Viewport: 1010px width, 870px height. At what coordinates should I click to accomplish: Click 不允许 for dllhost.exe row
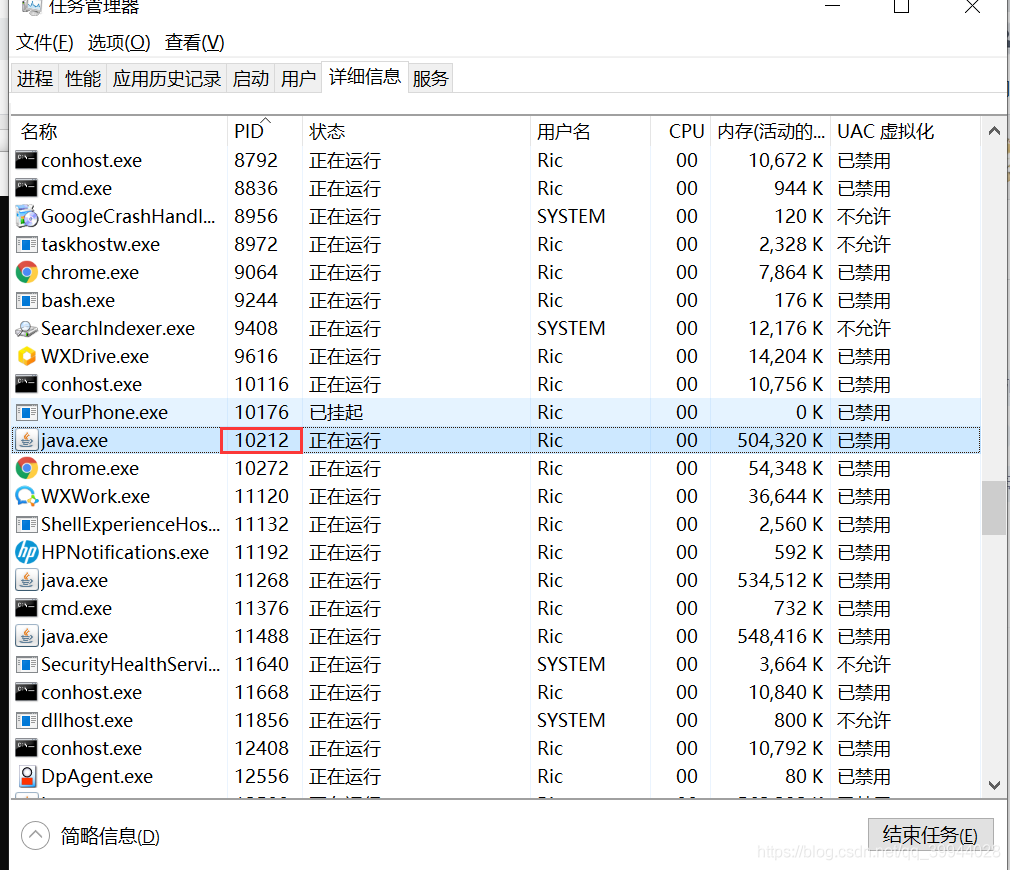863,721
